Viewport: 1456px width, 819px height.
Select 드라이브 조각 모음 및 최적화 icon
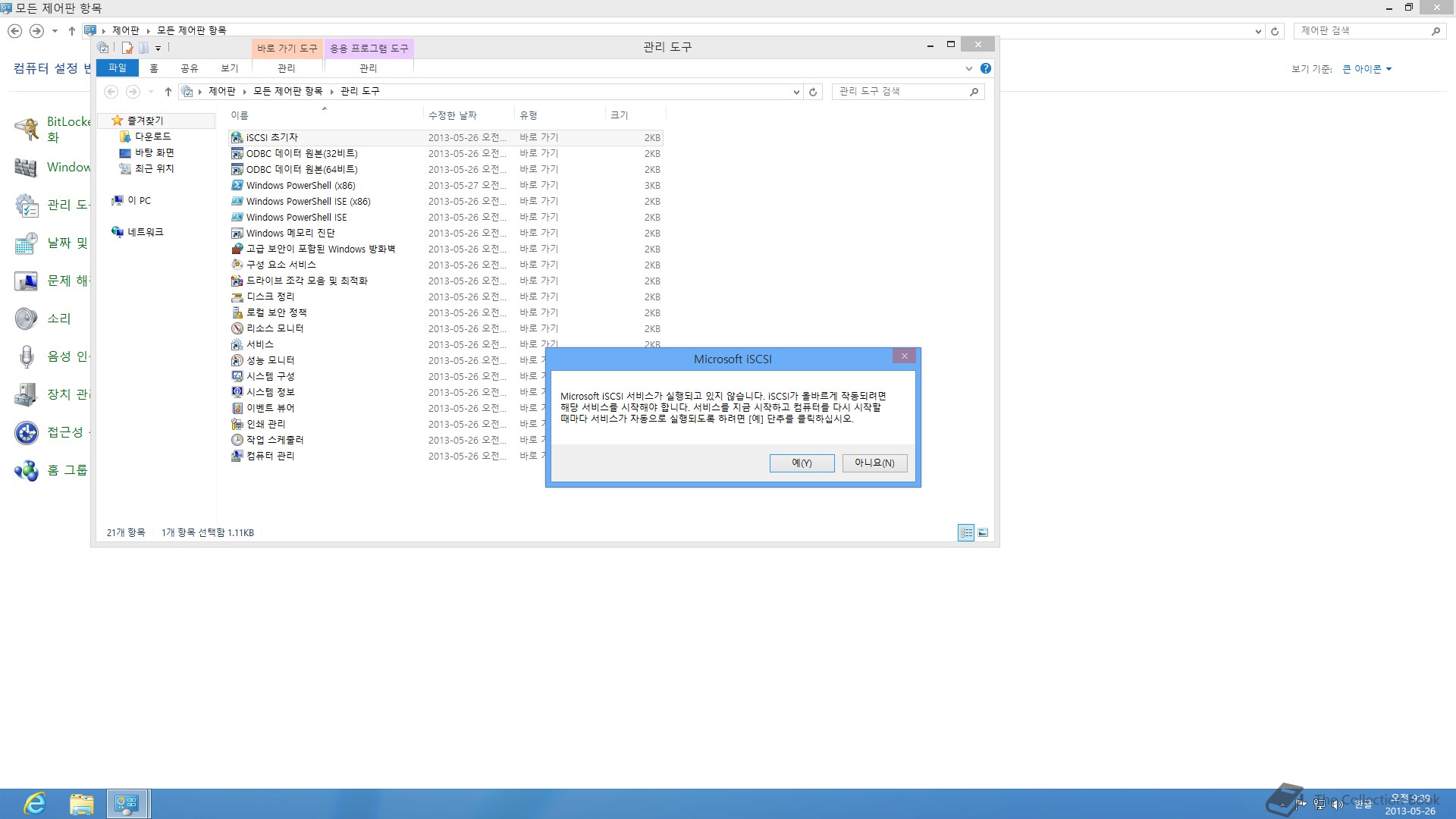(x=237, y=281)
